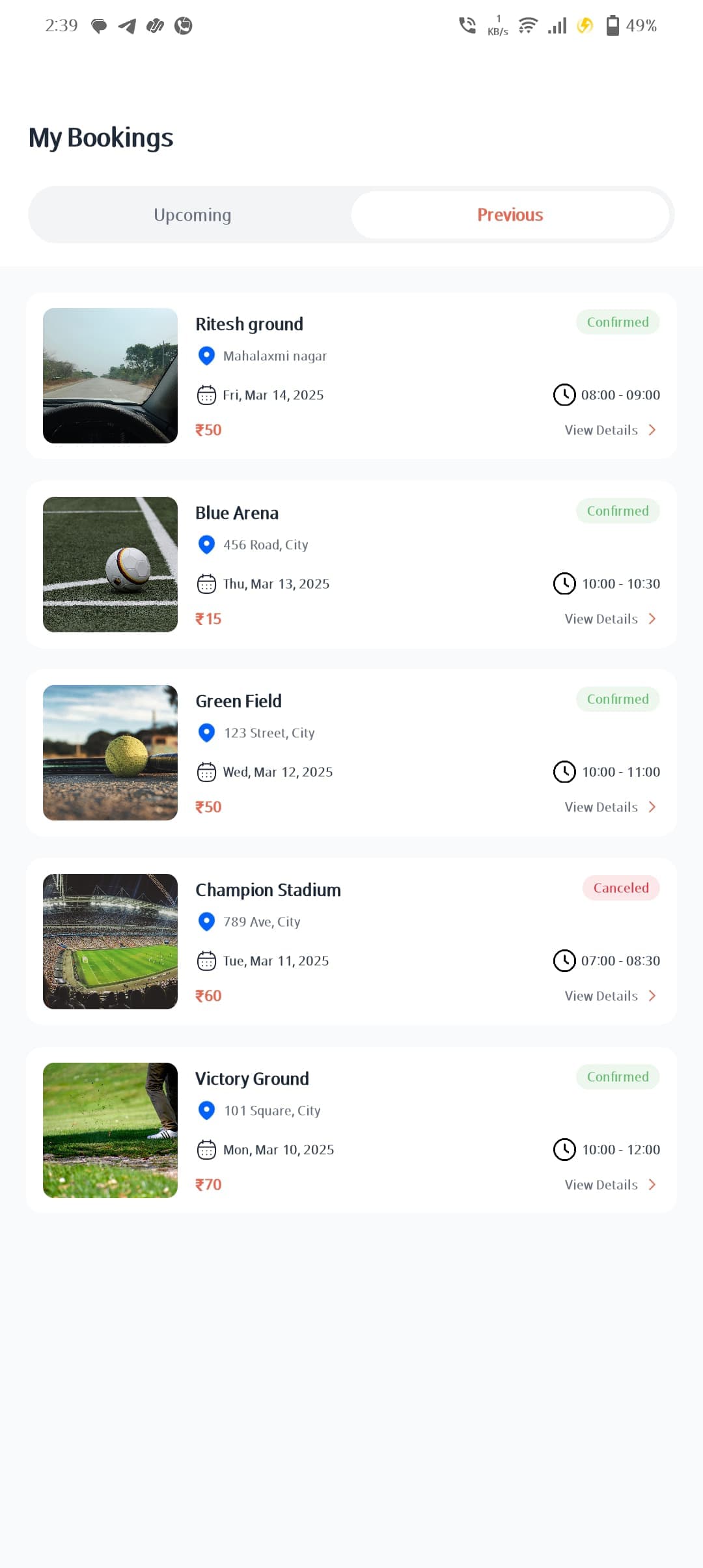Image resolution: width=703 pixels, height=1568 pixels.
Task: Tap the calendar icon for Wed, Mar 12
Action: tap(206, 772)
